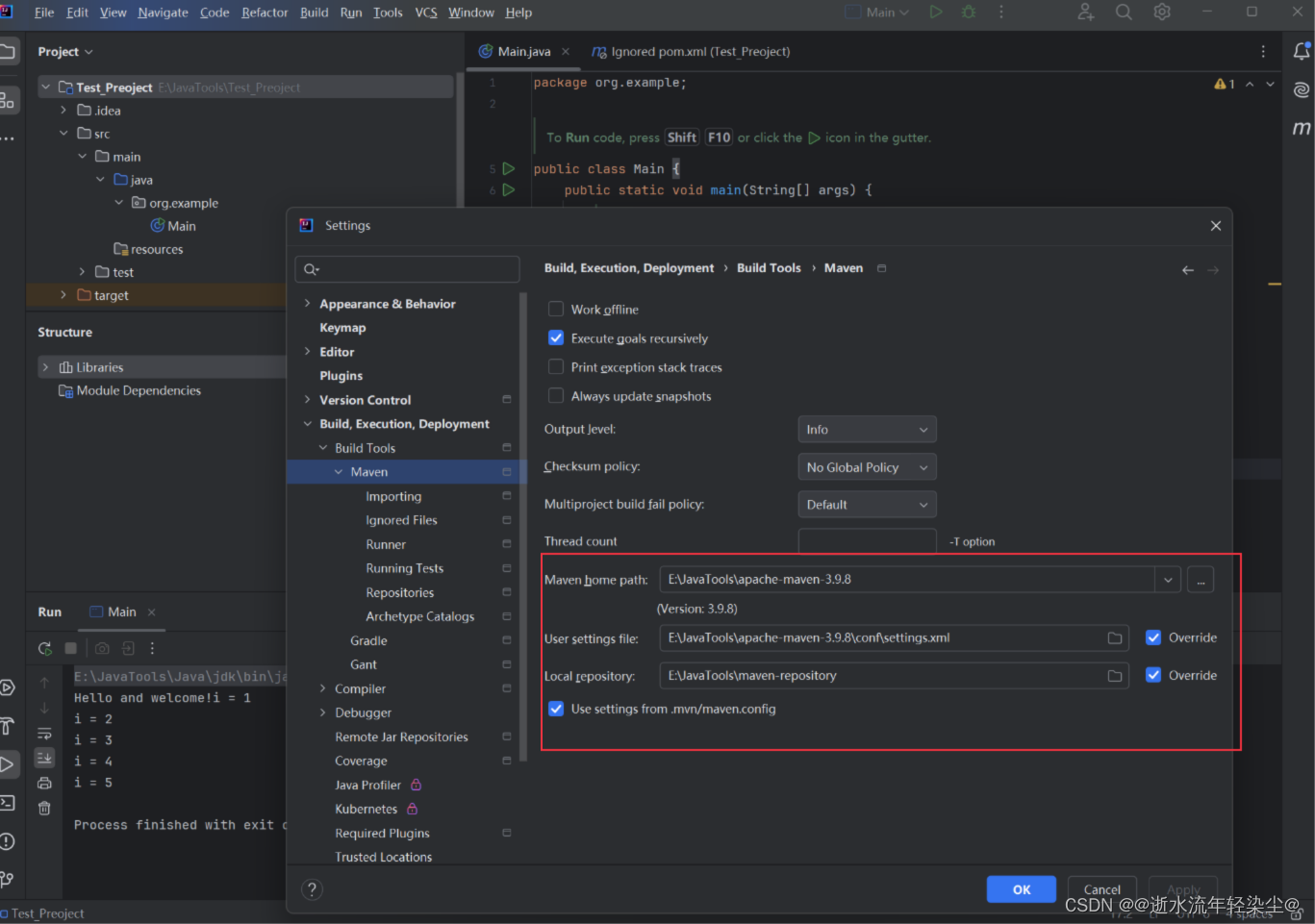Go back in Settings navigation arrow
Viewport: 1315px width, 924px height.
(1188, 270)
